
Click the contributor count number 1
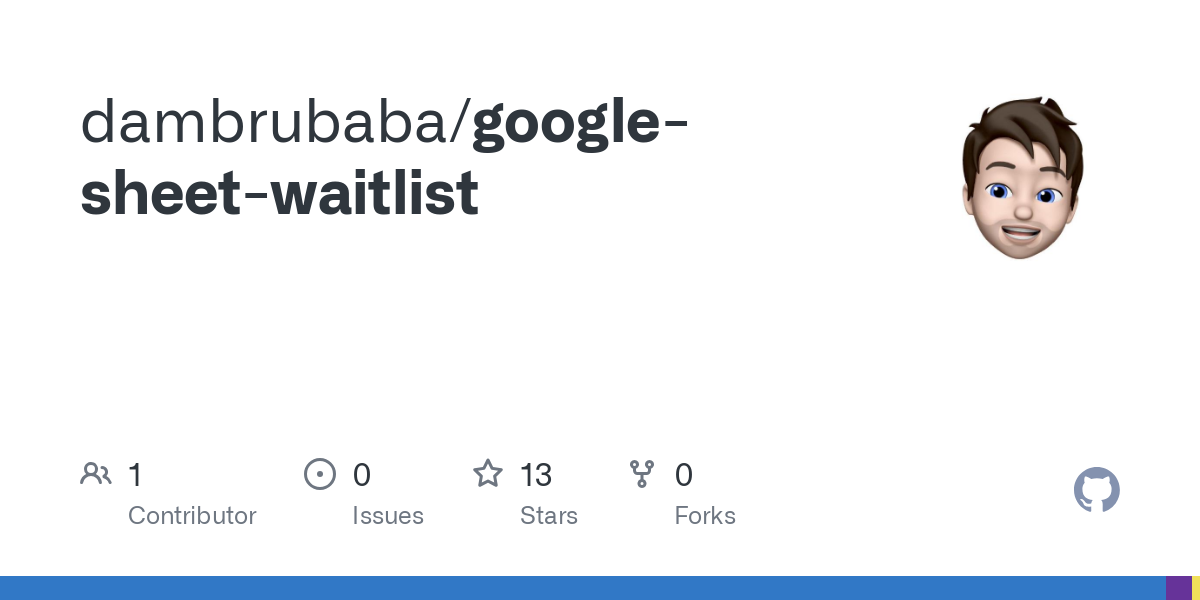pos(135,475)
